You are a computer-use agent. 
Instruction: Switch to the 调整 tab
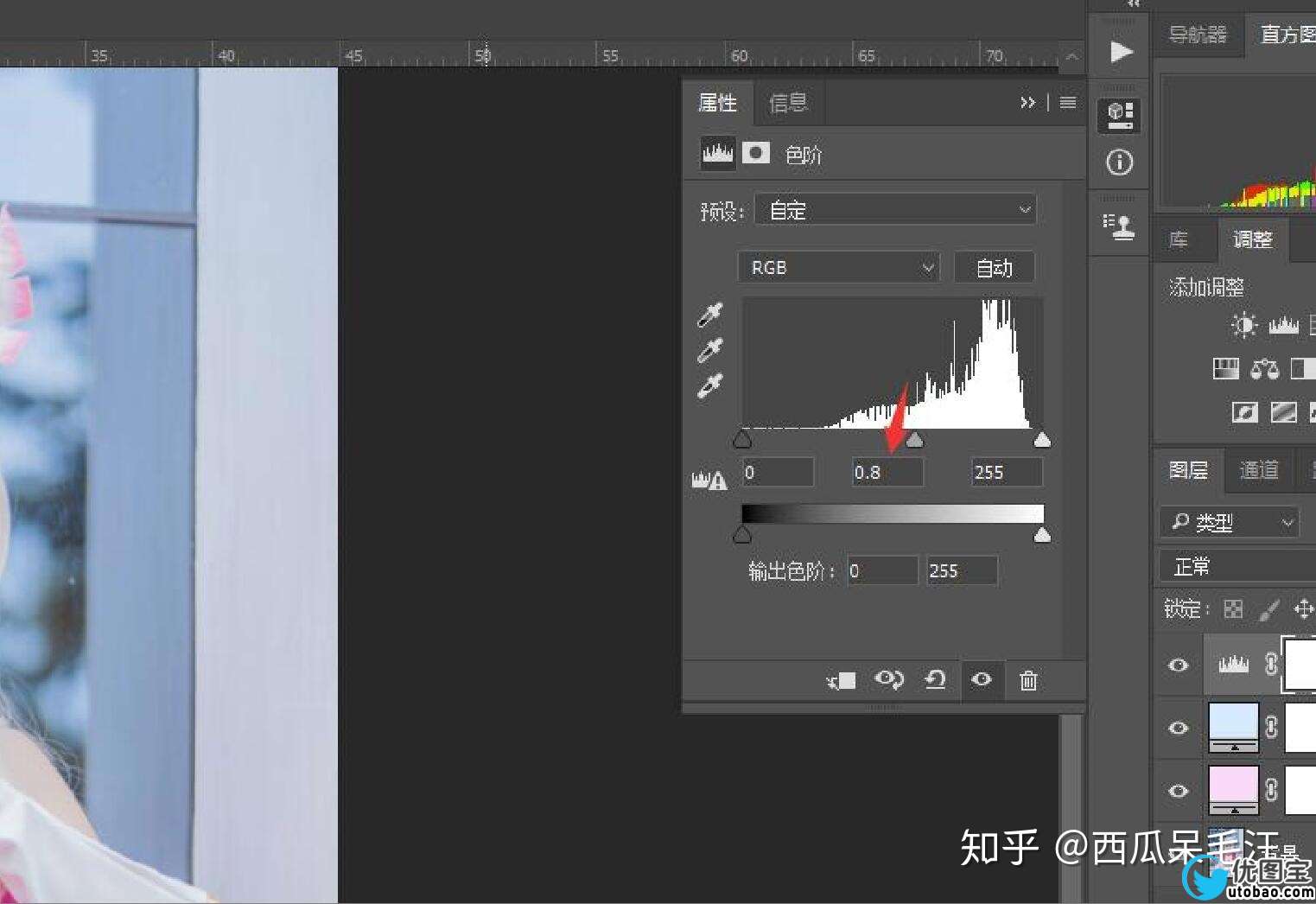click(x=1253, y=239)
